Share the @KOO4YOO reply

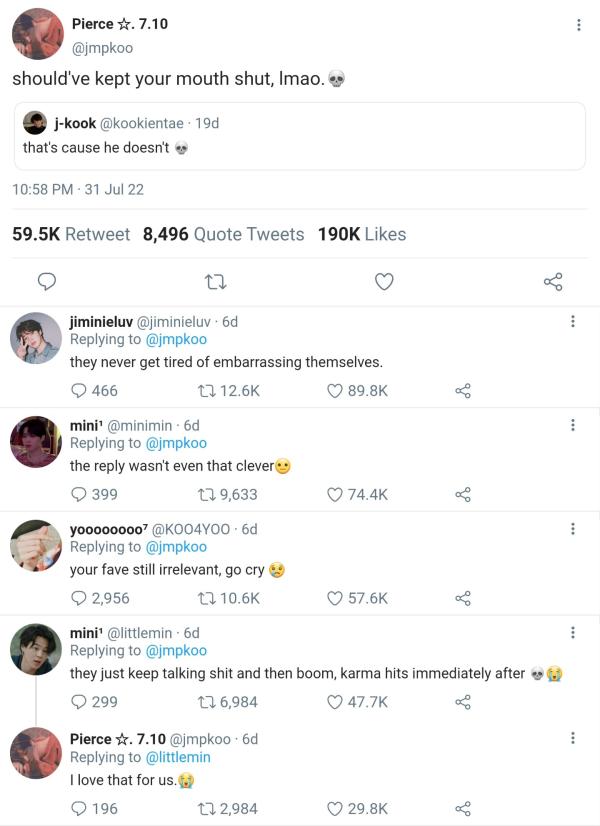pyautogui.click(x=463, y=598)
